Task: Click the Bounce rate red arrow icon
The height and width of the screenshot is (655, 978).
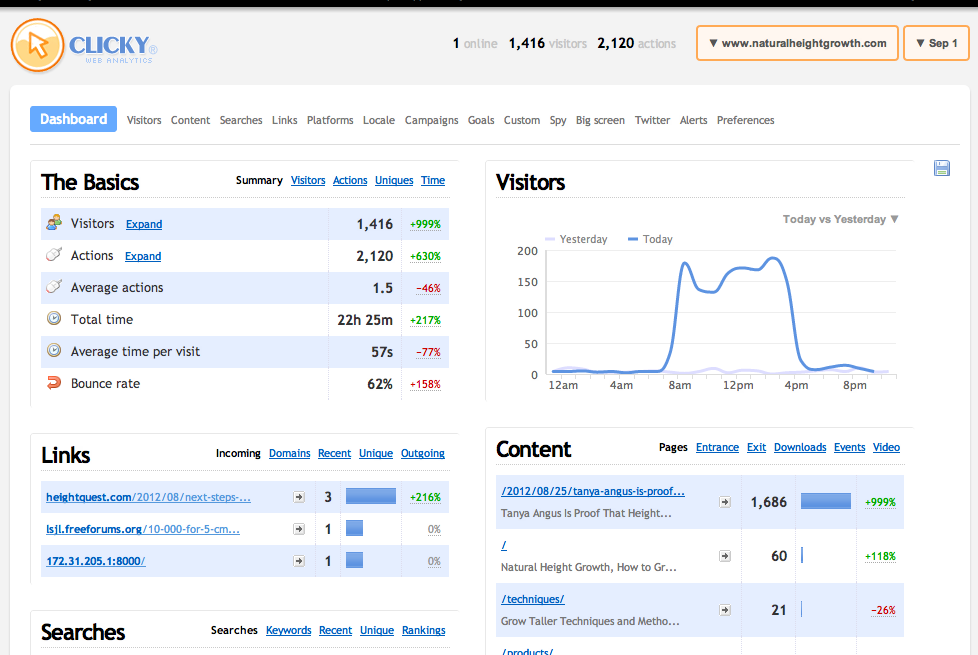Action: [54, 382]
